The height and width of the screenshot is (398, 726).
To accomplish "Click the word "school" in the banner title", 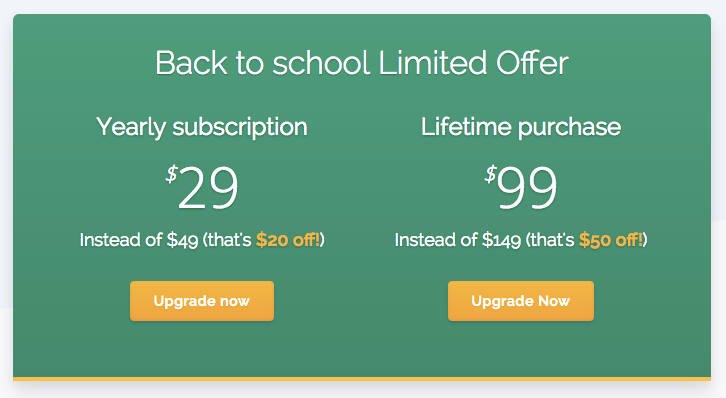I will pos(321,63).
